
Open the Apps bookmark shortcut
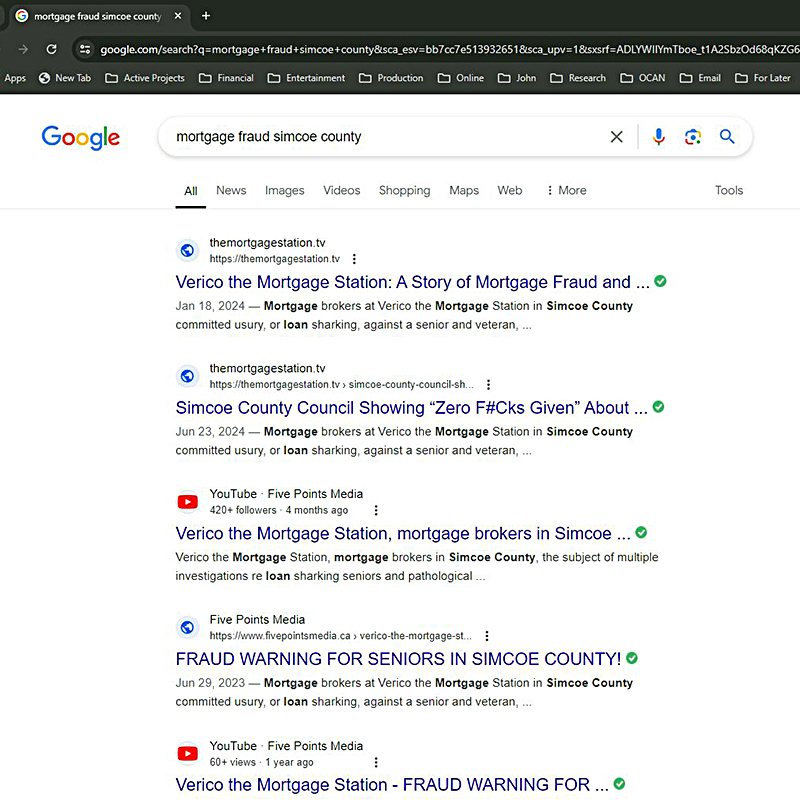pyautogui.click(x=15, y=78)
